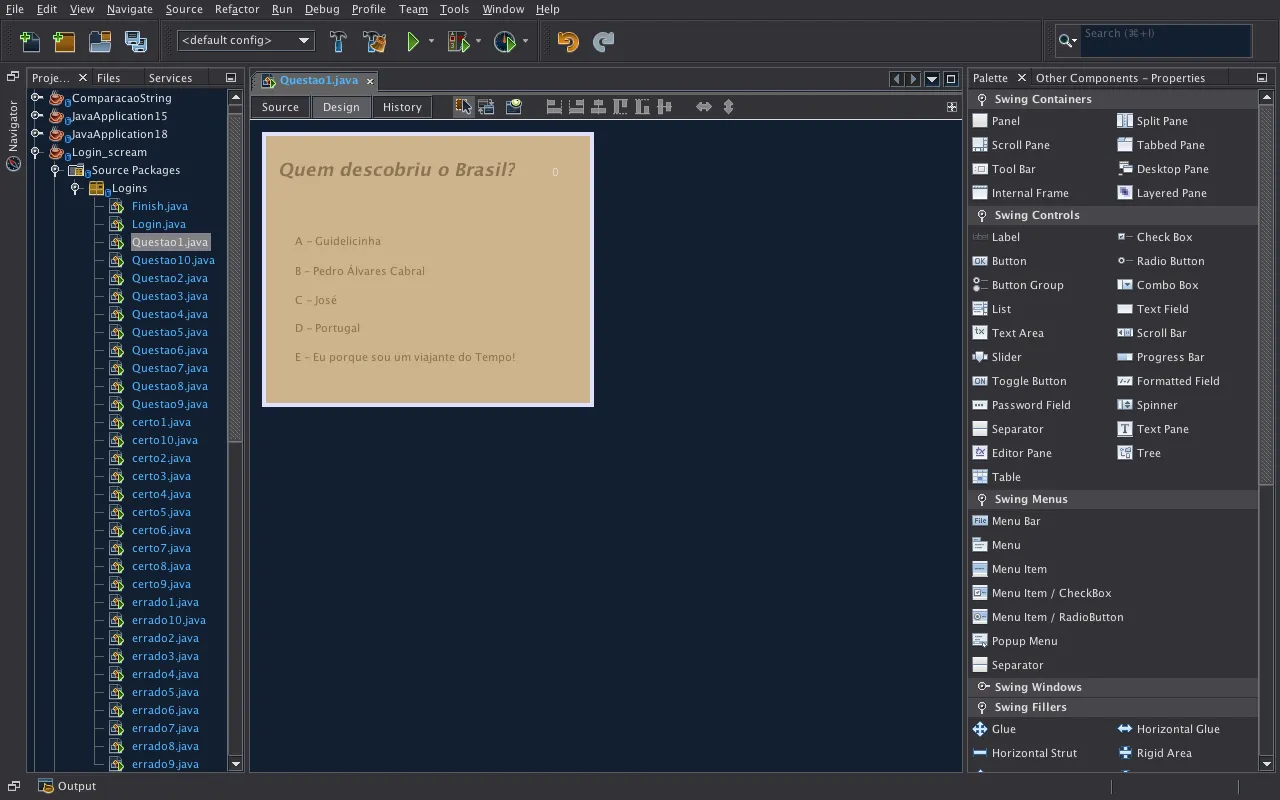Open the Refactor menu
The height and width of the screenshot is (800, 1280).
point(237,9)
